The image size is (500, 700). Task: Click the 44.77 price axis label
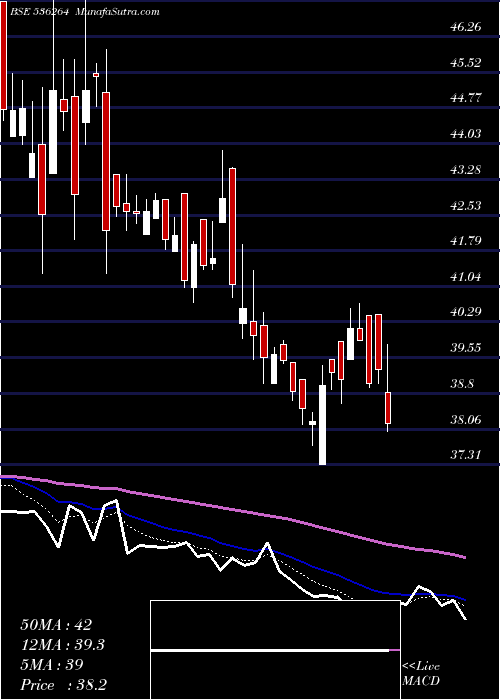coord(466,98)
